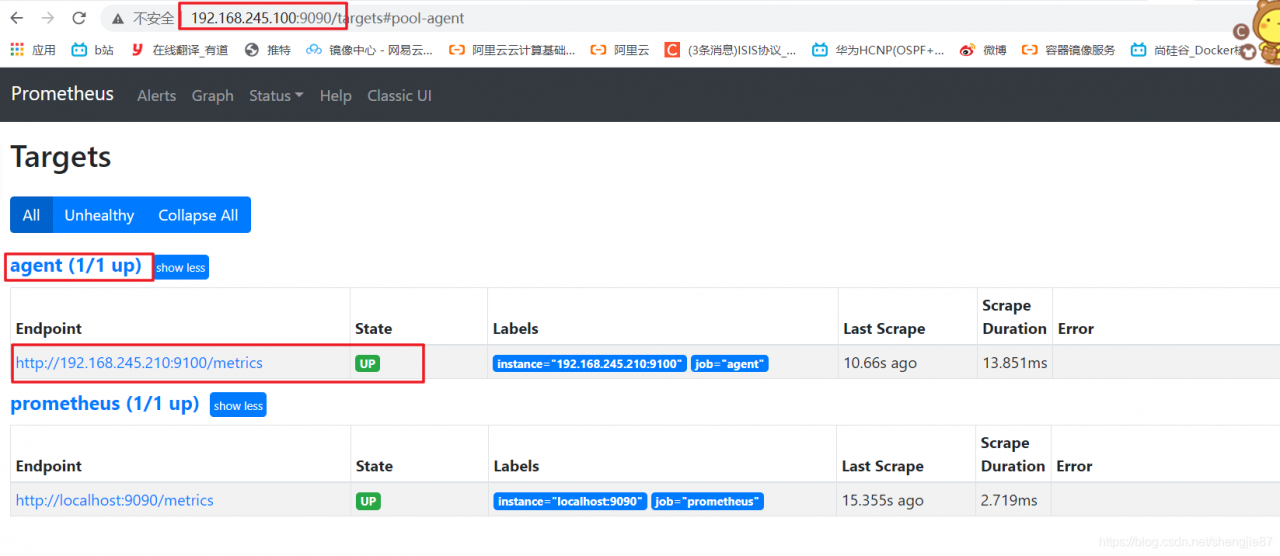Click the UP badge in prometheus row
The width and height of the screenshot is (1280, 556).
[369, 501]
